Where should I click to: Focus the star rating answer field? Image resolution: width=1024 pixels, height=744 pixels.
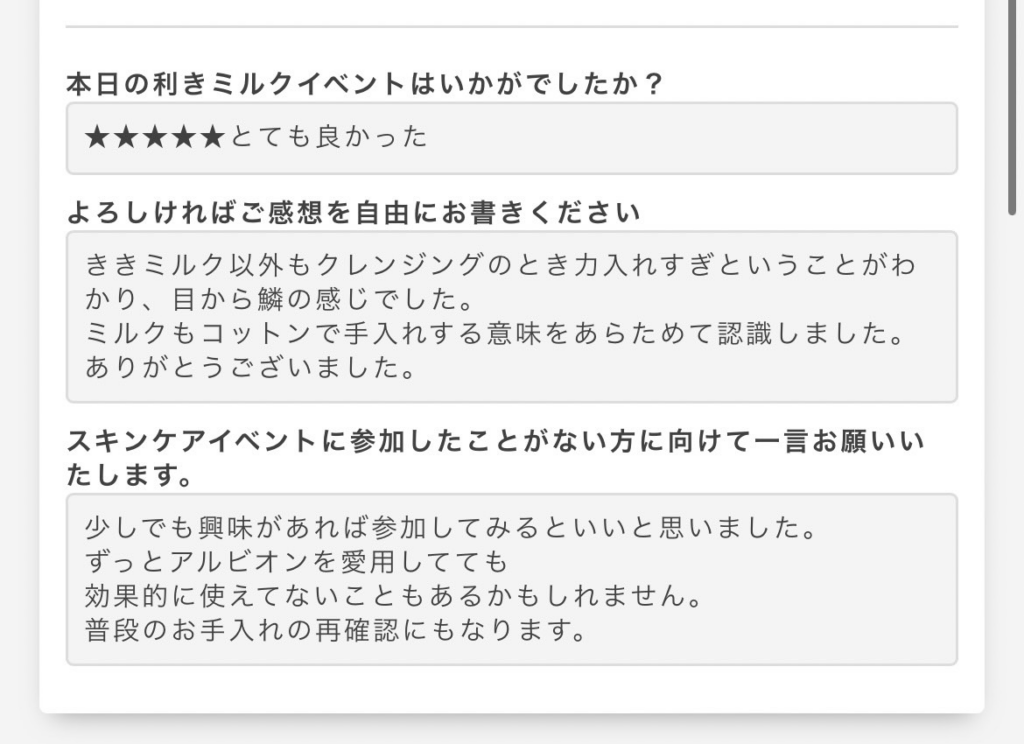pyautogui.click(x=512, y=138)
